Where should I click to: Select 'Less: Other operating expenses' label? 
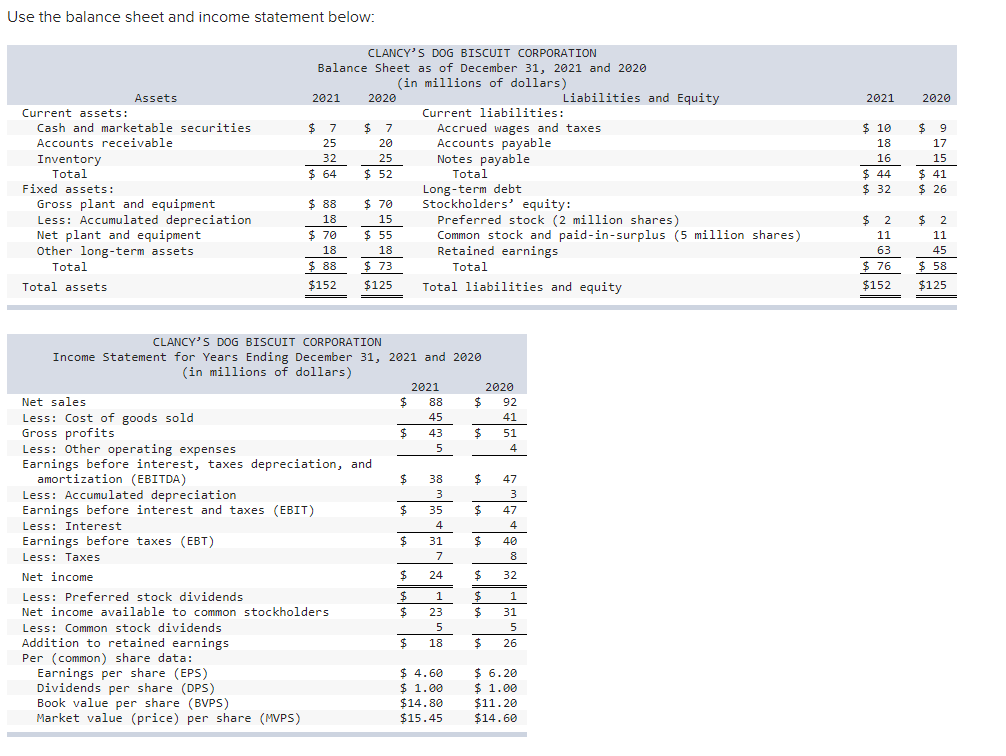129,449
